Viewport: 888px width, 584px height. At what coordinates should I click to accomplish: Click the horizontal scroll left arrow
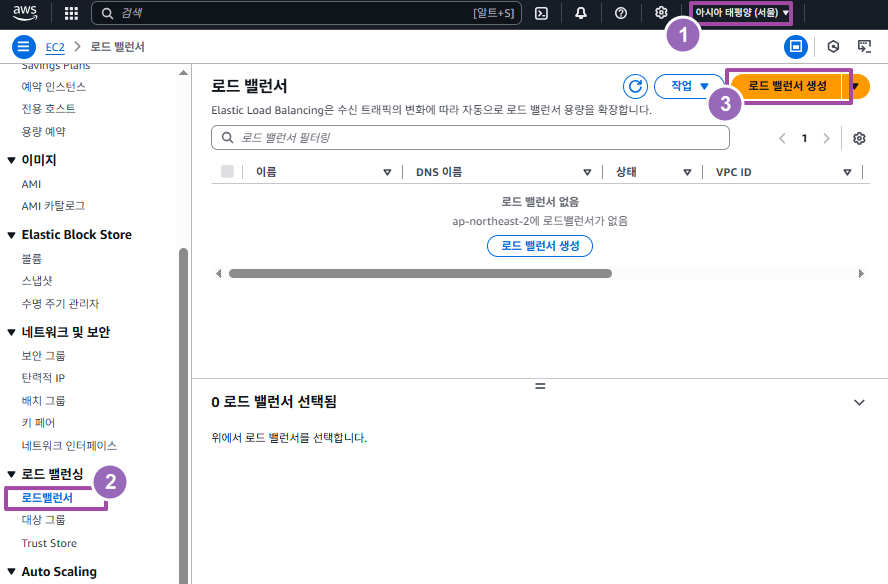click(x=219, y=274)
